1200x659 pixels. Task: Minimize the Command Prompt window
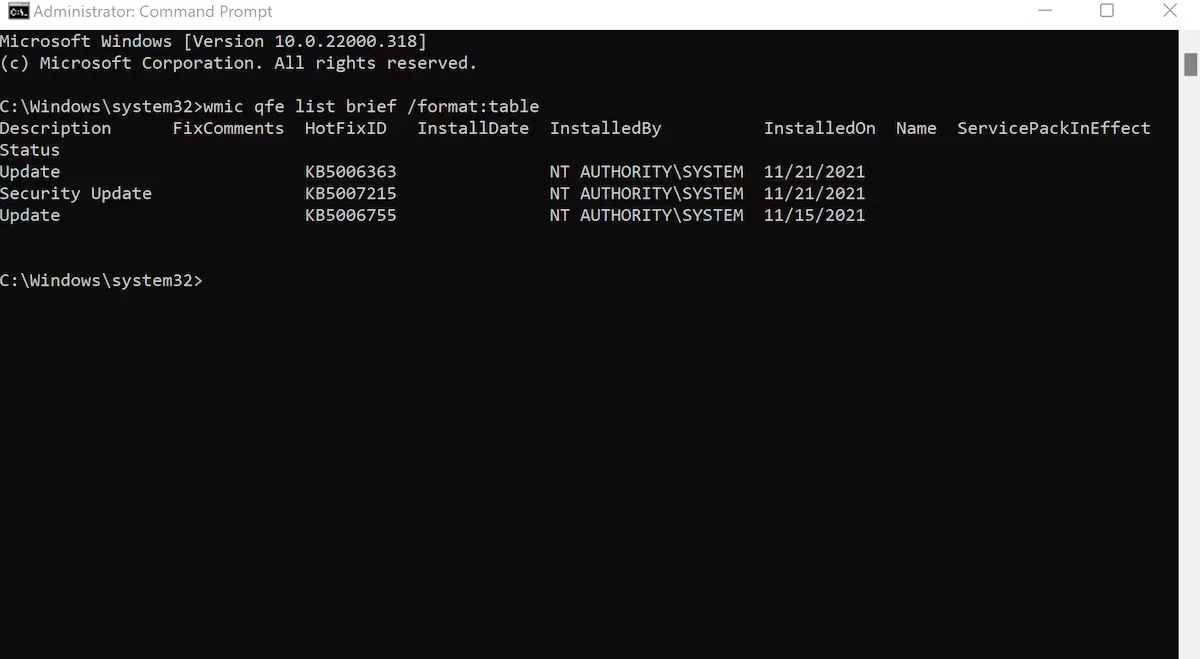click(1044, 11)
